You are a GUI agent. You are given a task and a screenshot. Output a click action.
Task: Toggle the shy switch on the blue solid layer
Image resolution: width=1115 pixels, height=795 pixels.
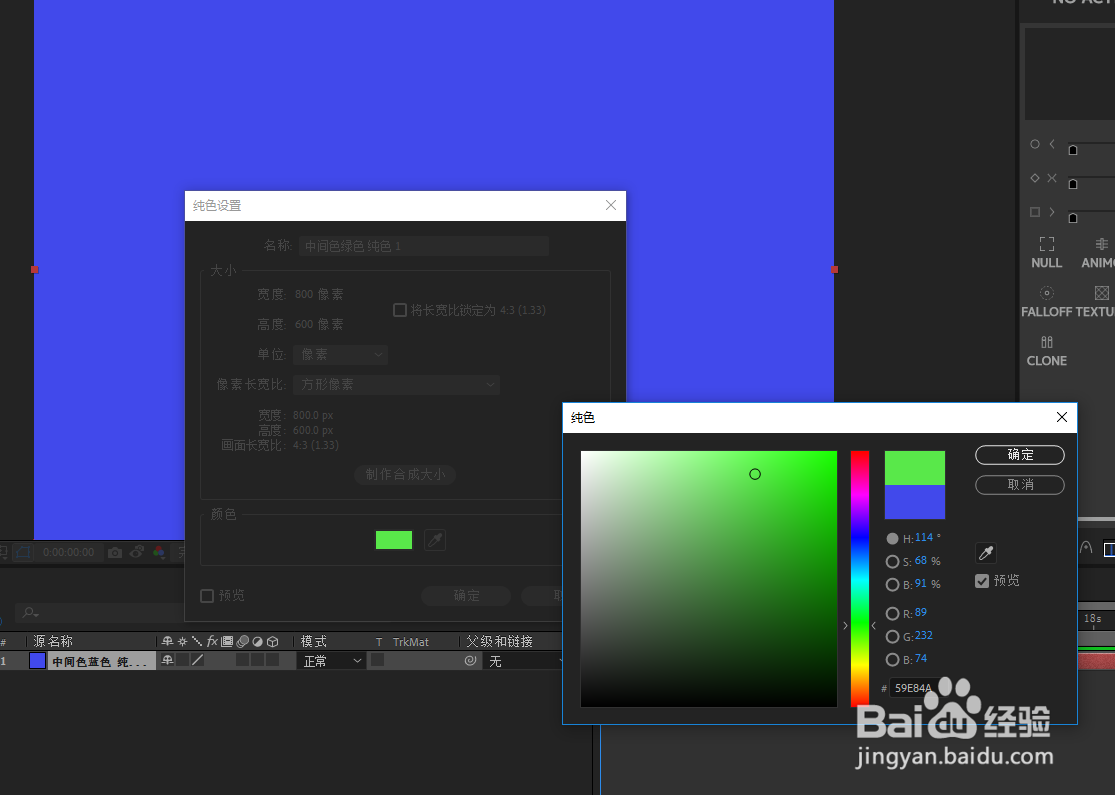point(168,661)
